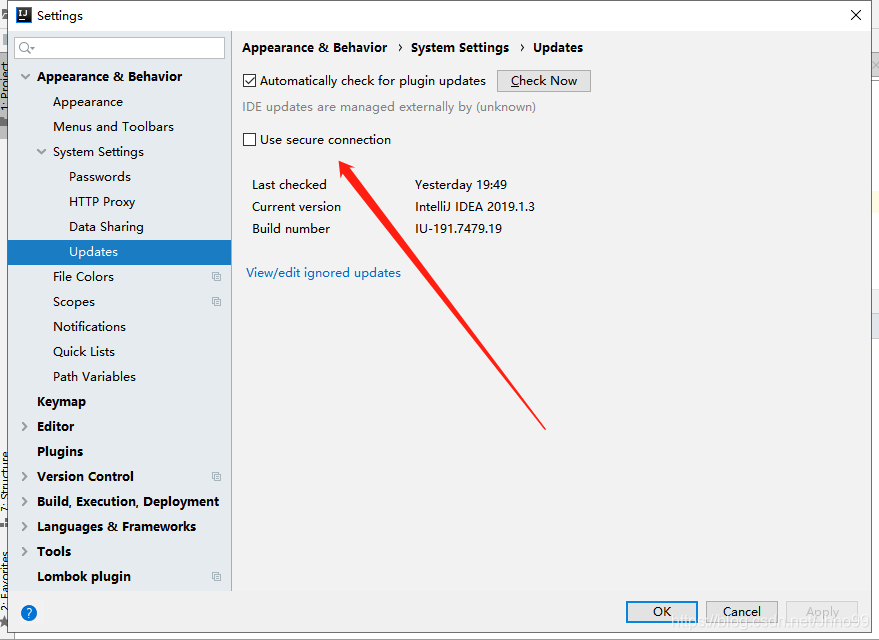
Task: Click the Appearance & Behavior breadcrumb
Action: click(314, 48)
